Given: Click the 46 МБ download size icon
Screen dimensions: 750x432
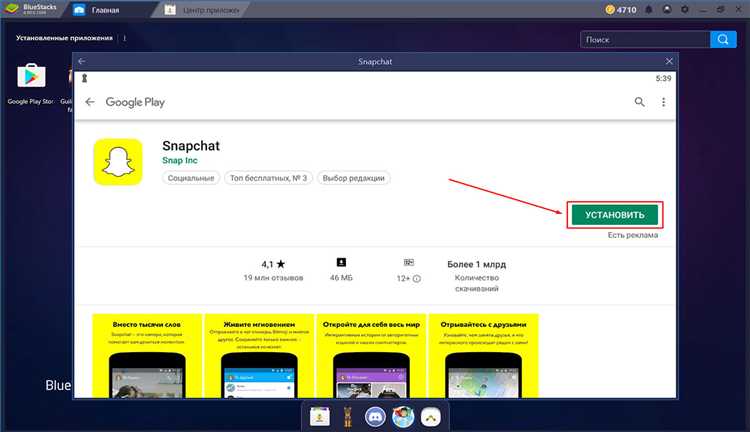Looking at the screenshot, I should point(341,262).
